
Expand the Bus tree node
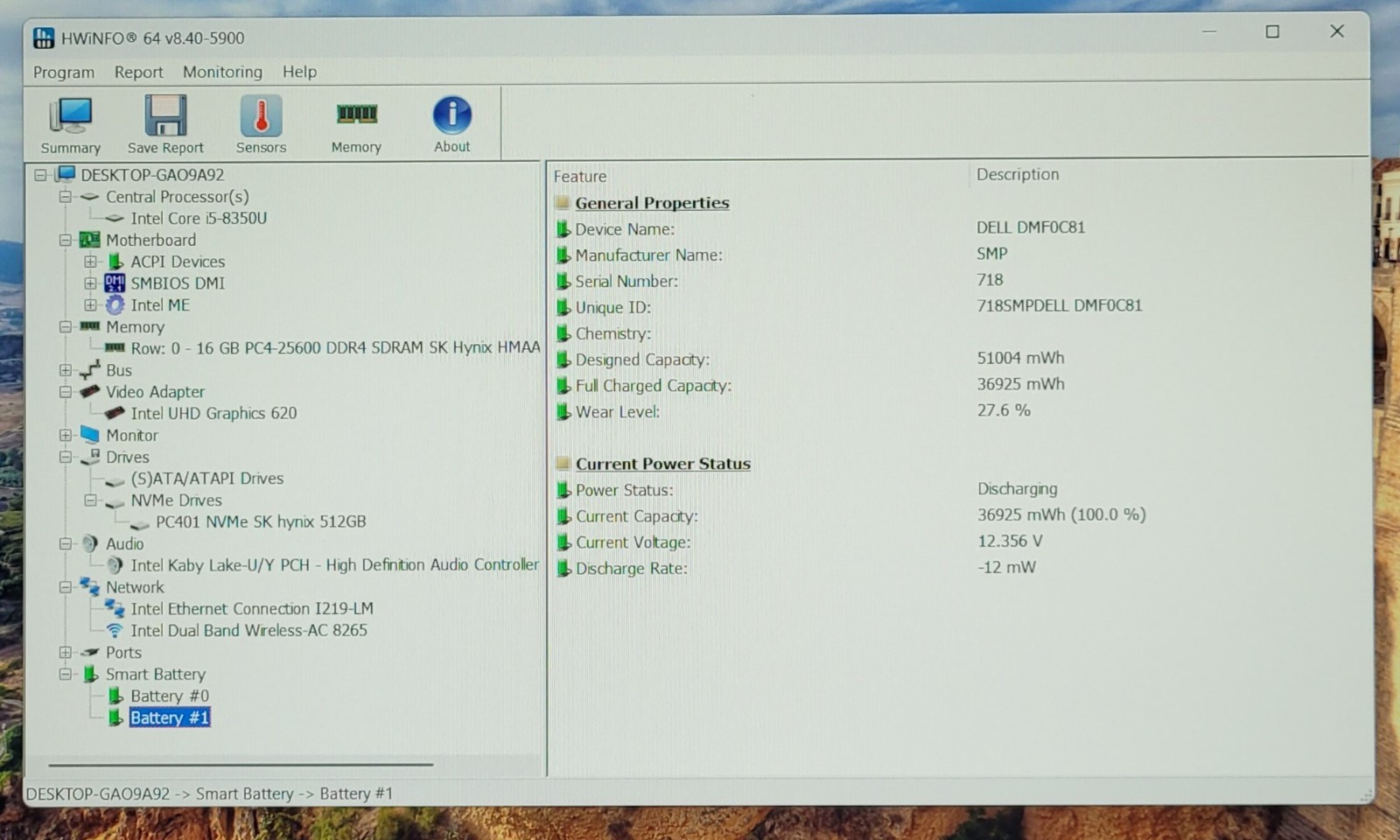point(66,370)
